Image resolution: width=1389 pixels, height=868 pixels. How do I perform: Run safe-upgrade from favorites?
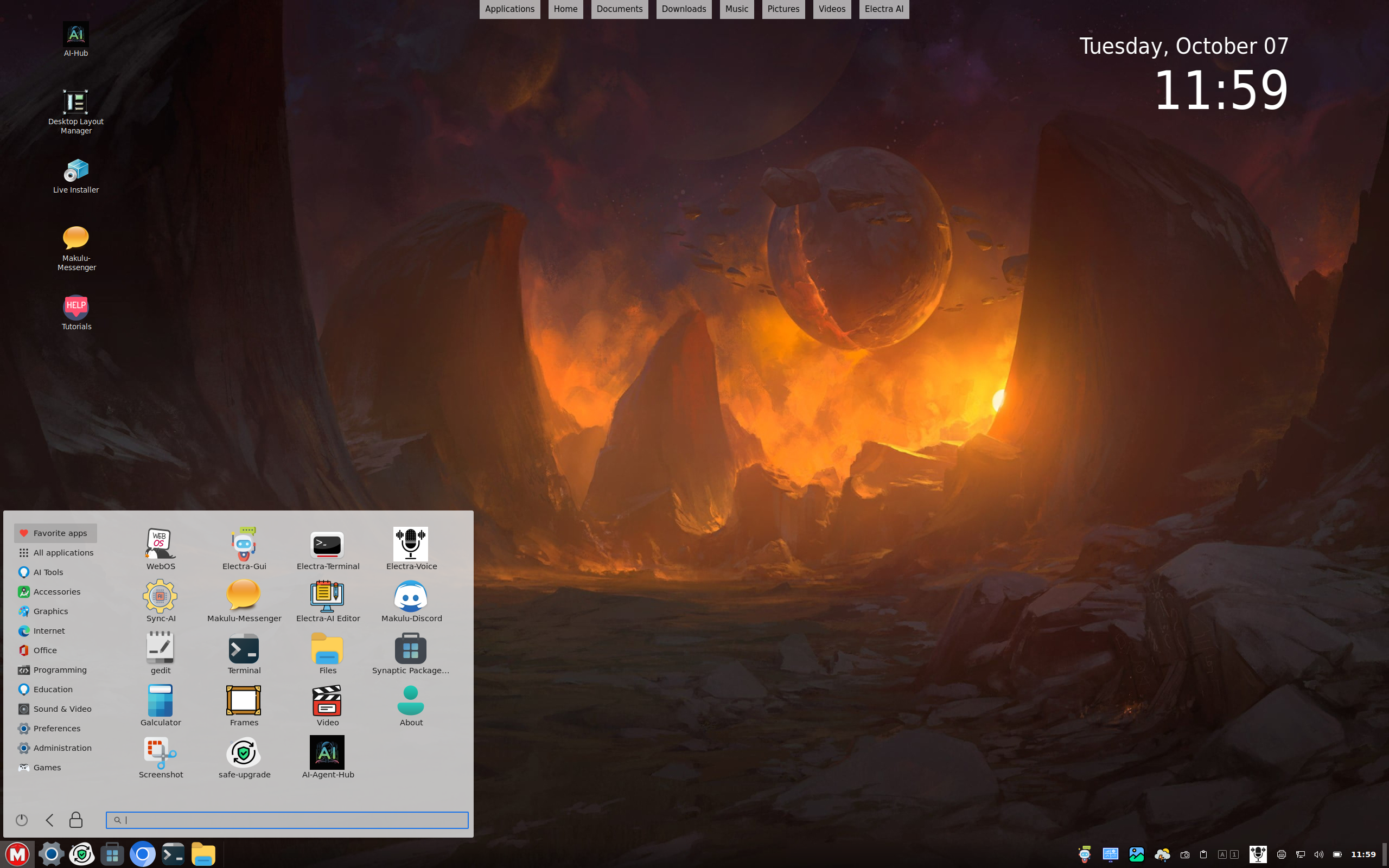click(x=244, y=758)
